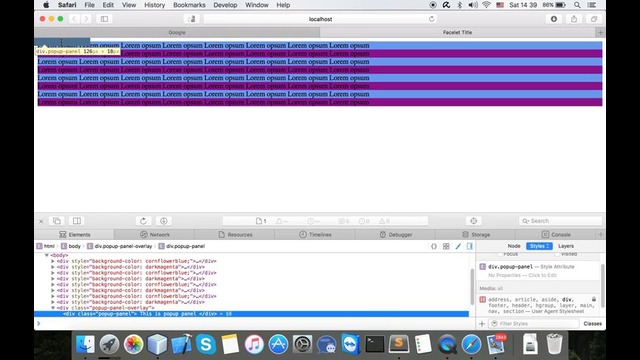This screenshot has width=640, height=360.
Task: Open a new Safari tab with plus
Action: 600,32
